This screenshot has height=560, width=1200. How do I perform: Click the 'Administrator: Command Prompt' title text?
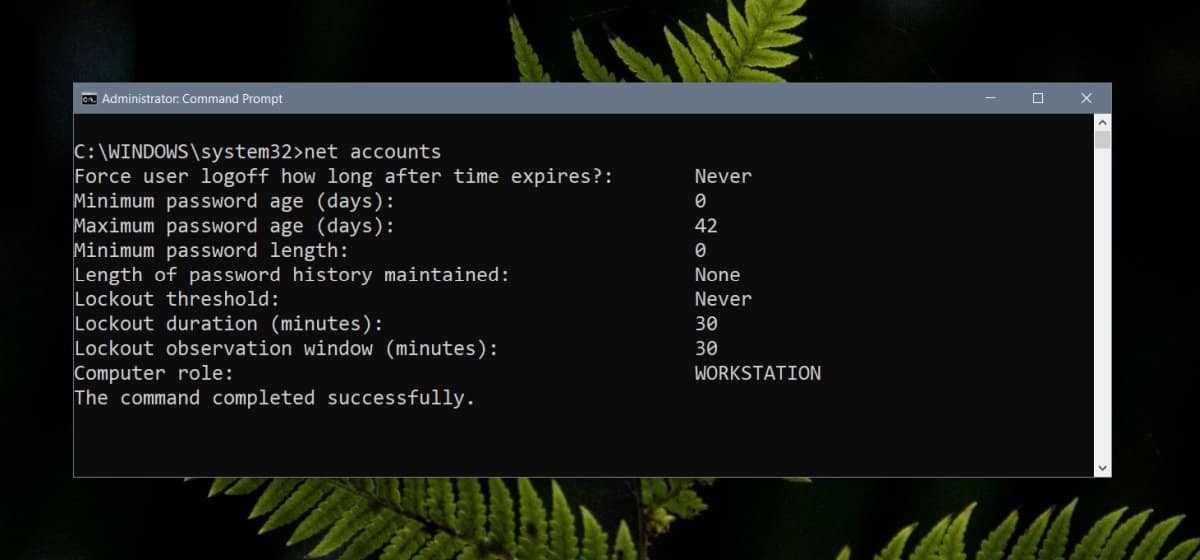tap(192, 99)
